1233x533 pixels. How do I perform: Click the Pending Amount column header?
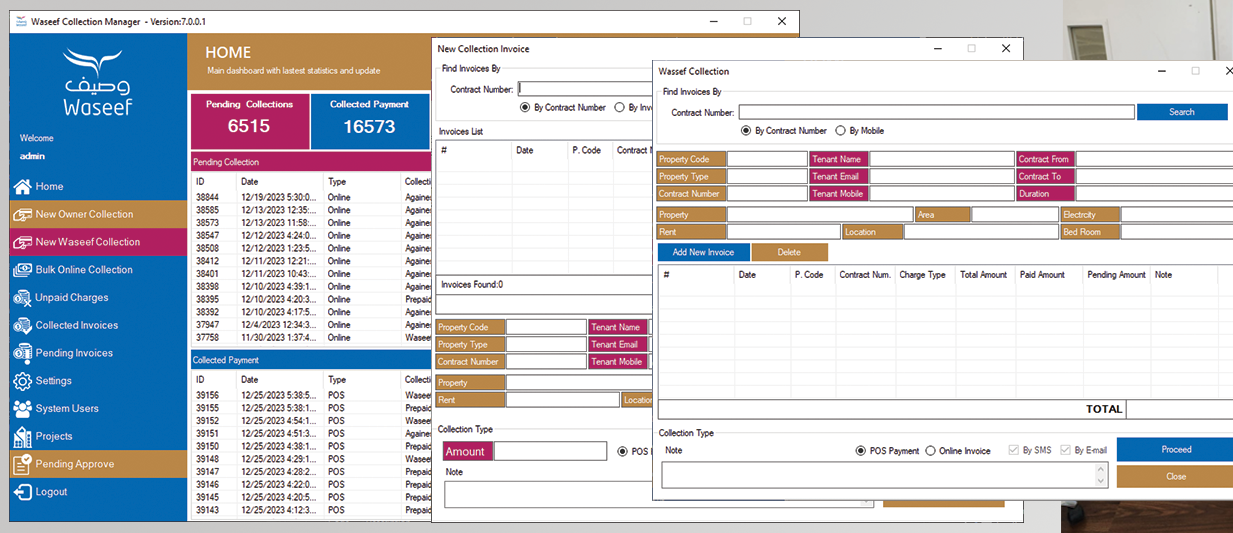[1116, 274]
